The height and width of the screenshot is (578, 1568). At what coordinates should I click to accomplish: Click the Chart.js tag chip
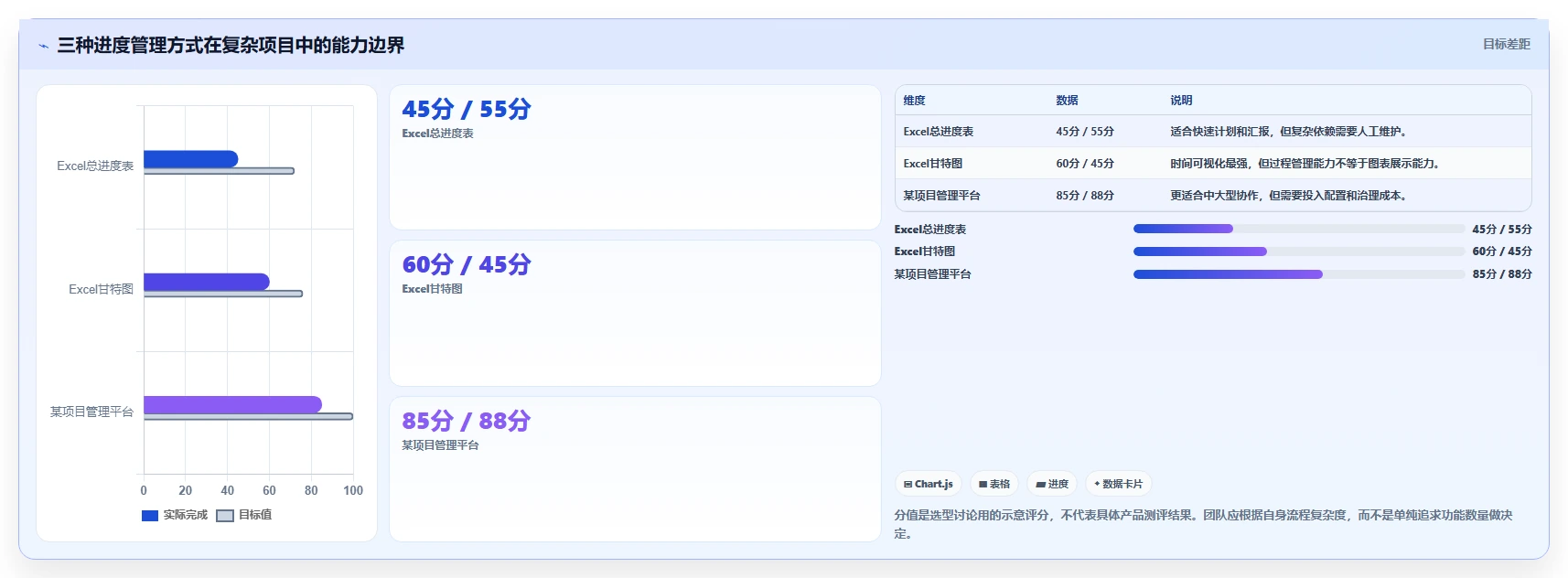click(x=929, y=484)
